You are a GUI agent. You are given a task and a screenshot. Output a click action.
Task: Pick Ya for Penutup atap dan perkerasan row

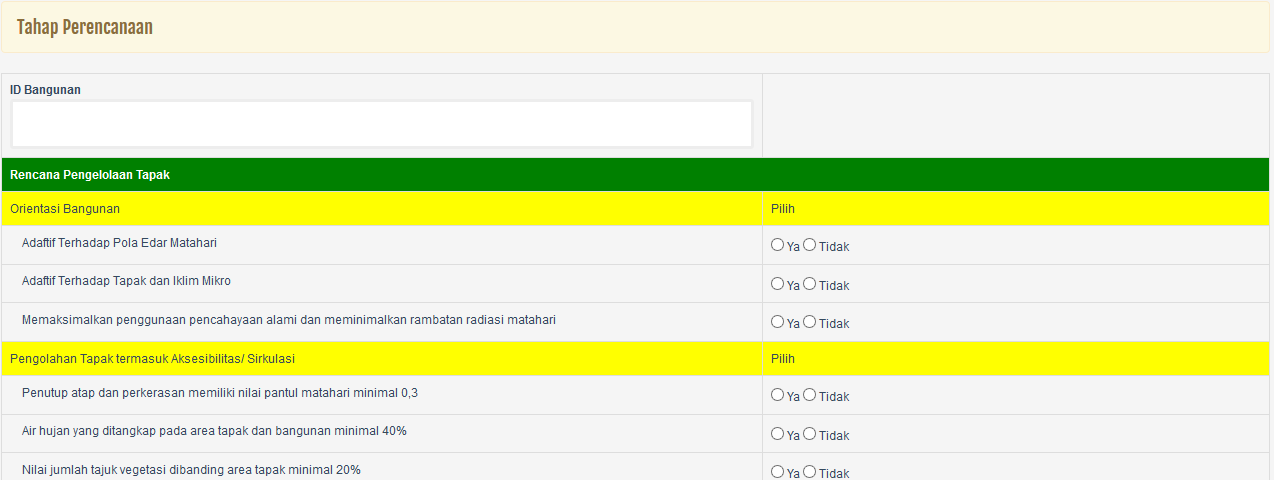point(777,395)
